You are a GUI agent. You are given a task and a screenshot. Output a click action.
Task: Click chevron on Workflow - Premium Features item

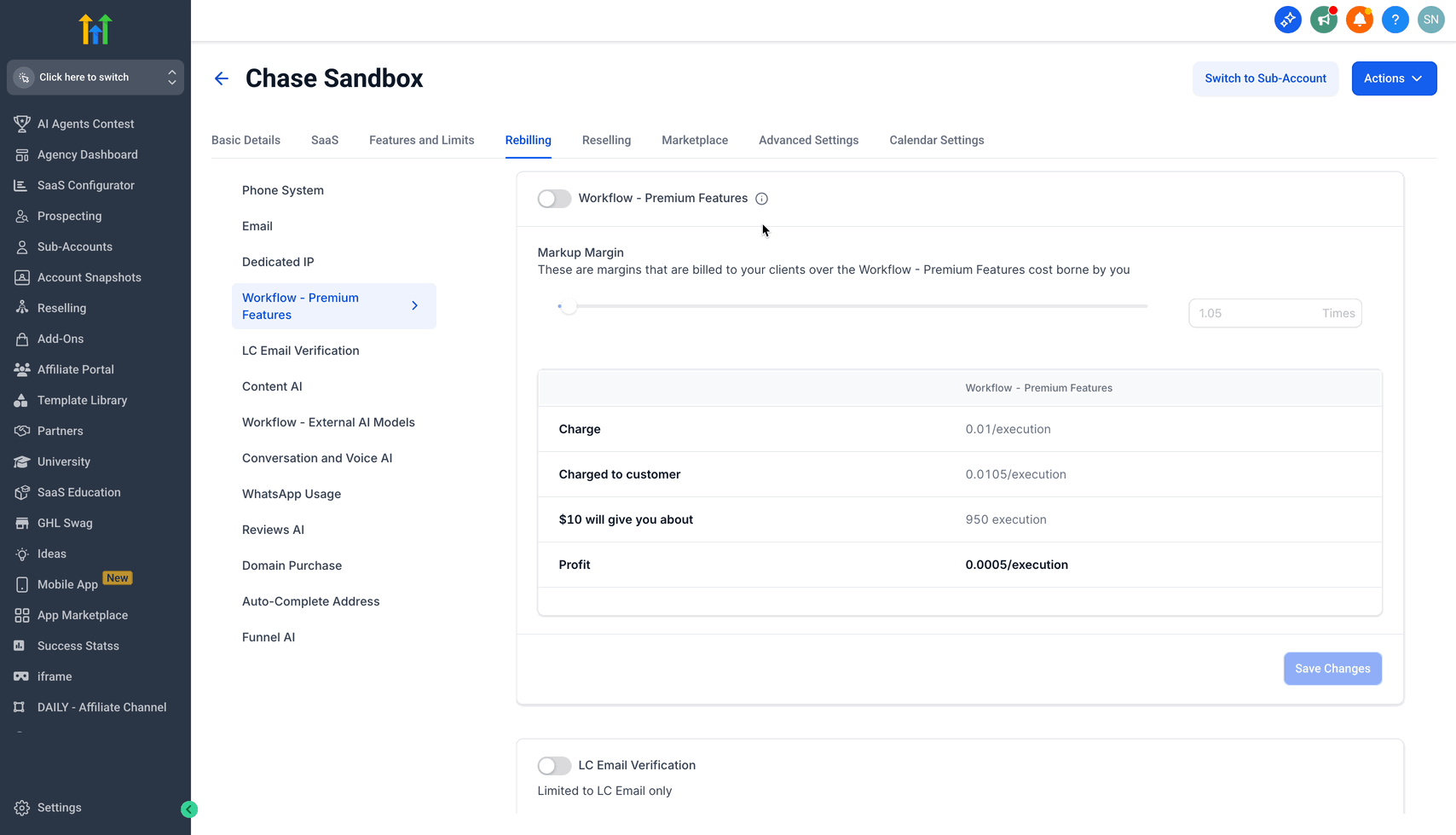tap(415, 305)
